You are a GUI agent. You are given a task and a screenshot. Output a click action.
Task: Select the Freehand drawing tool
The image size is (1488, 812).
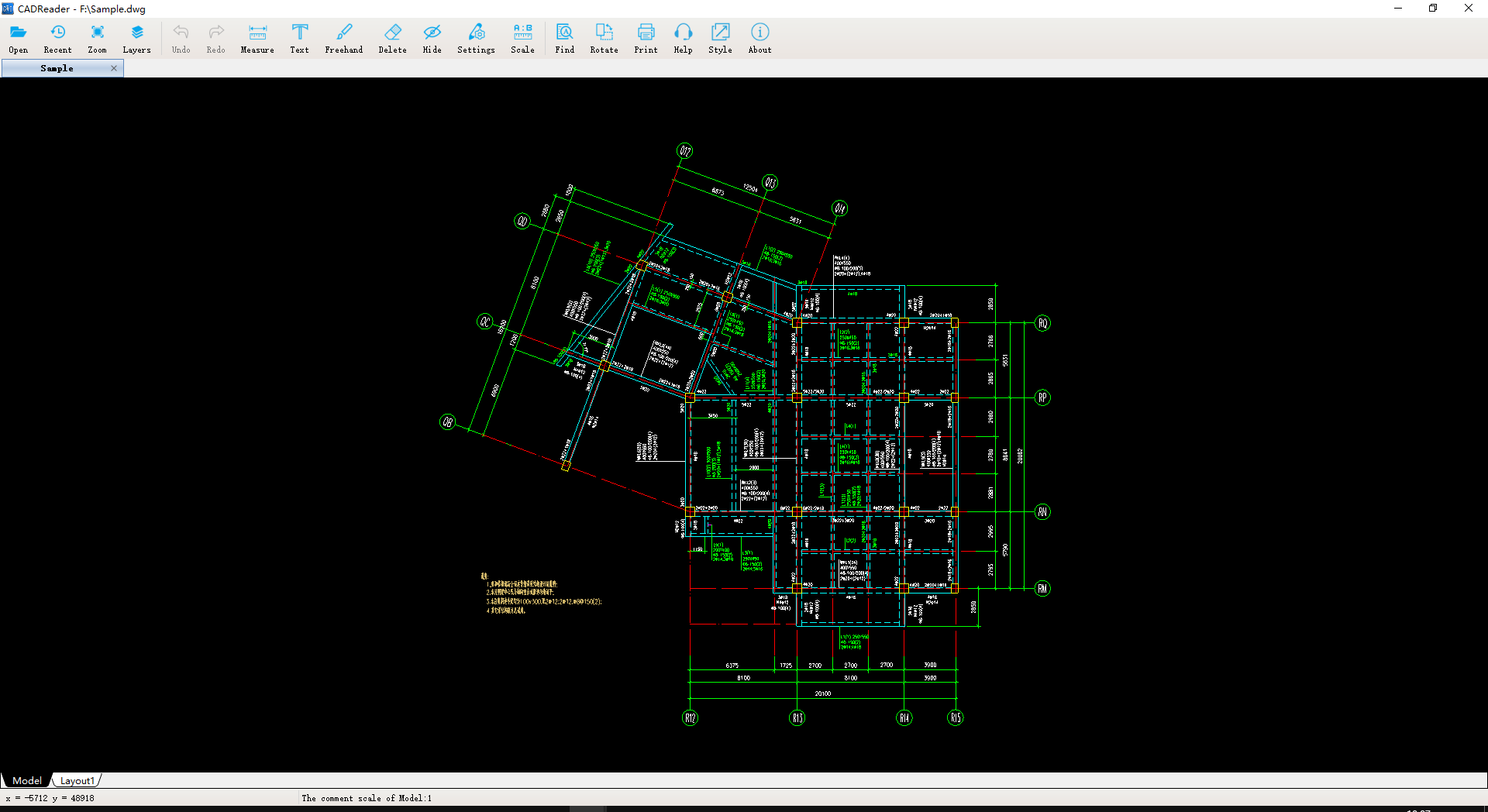(343, 37)
